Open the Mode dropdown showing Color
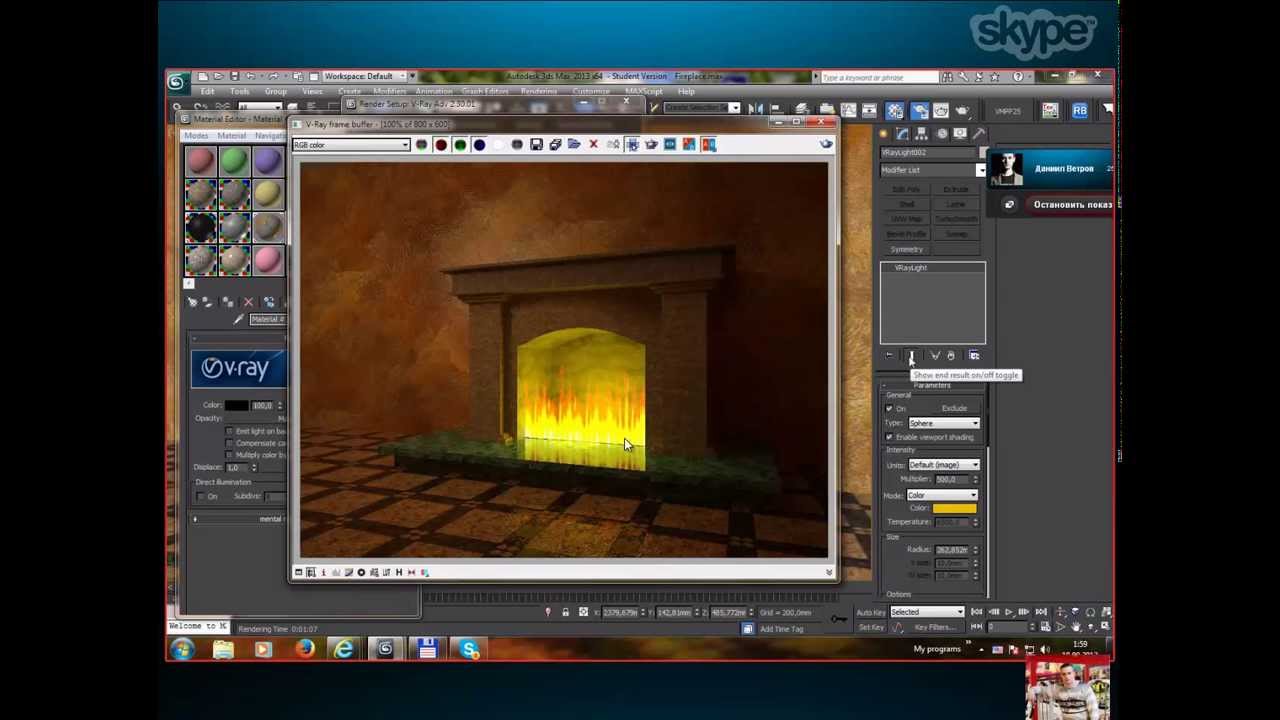Viewport: 1280px width, 720px height. (943, 495)
